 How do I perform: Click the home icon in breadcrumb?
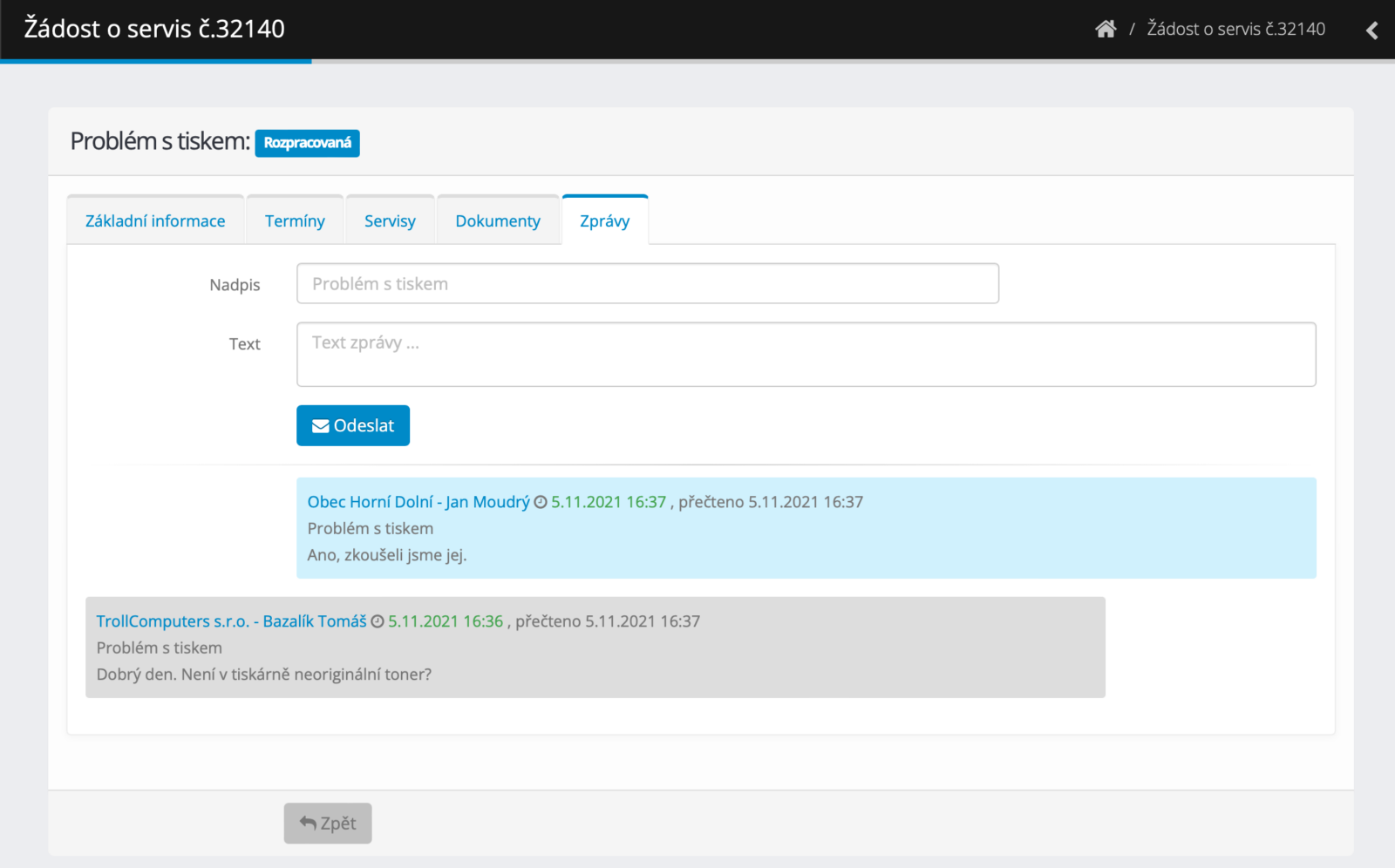tap(1106, 29)
